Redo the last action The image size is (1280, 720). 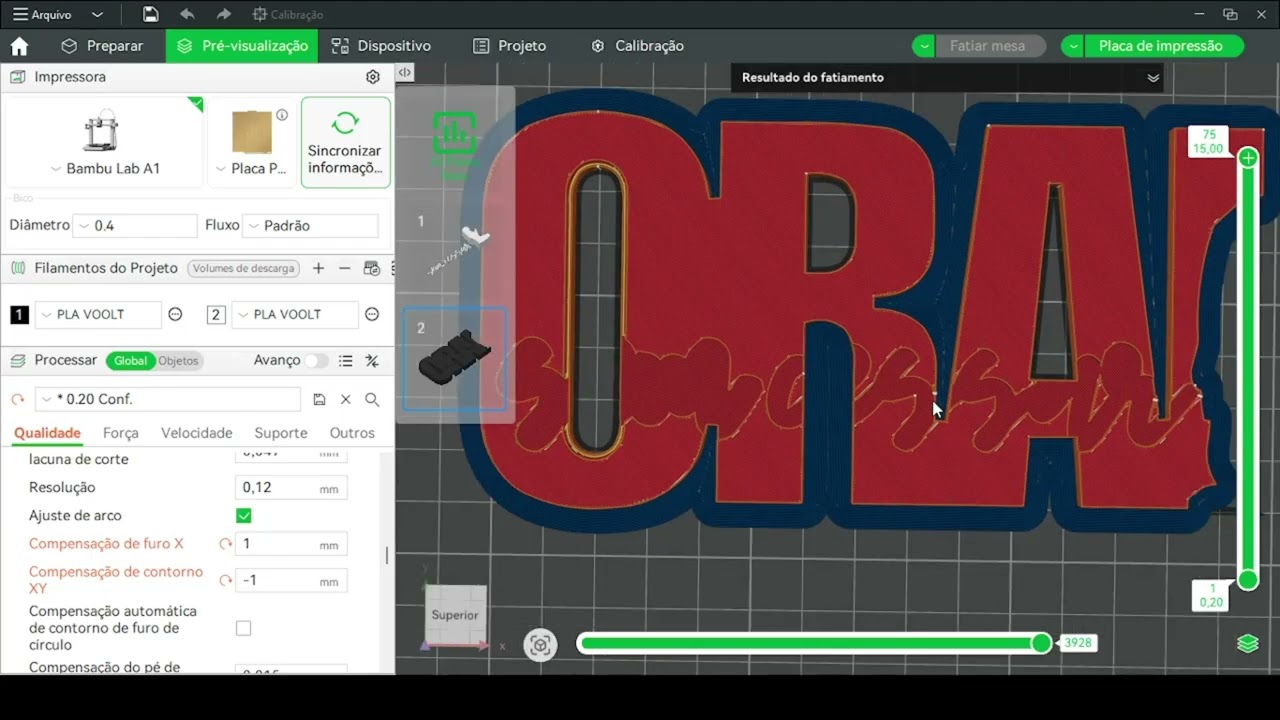(223, 14)
